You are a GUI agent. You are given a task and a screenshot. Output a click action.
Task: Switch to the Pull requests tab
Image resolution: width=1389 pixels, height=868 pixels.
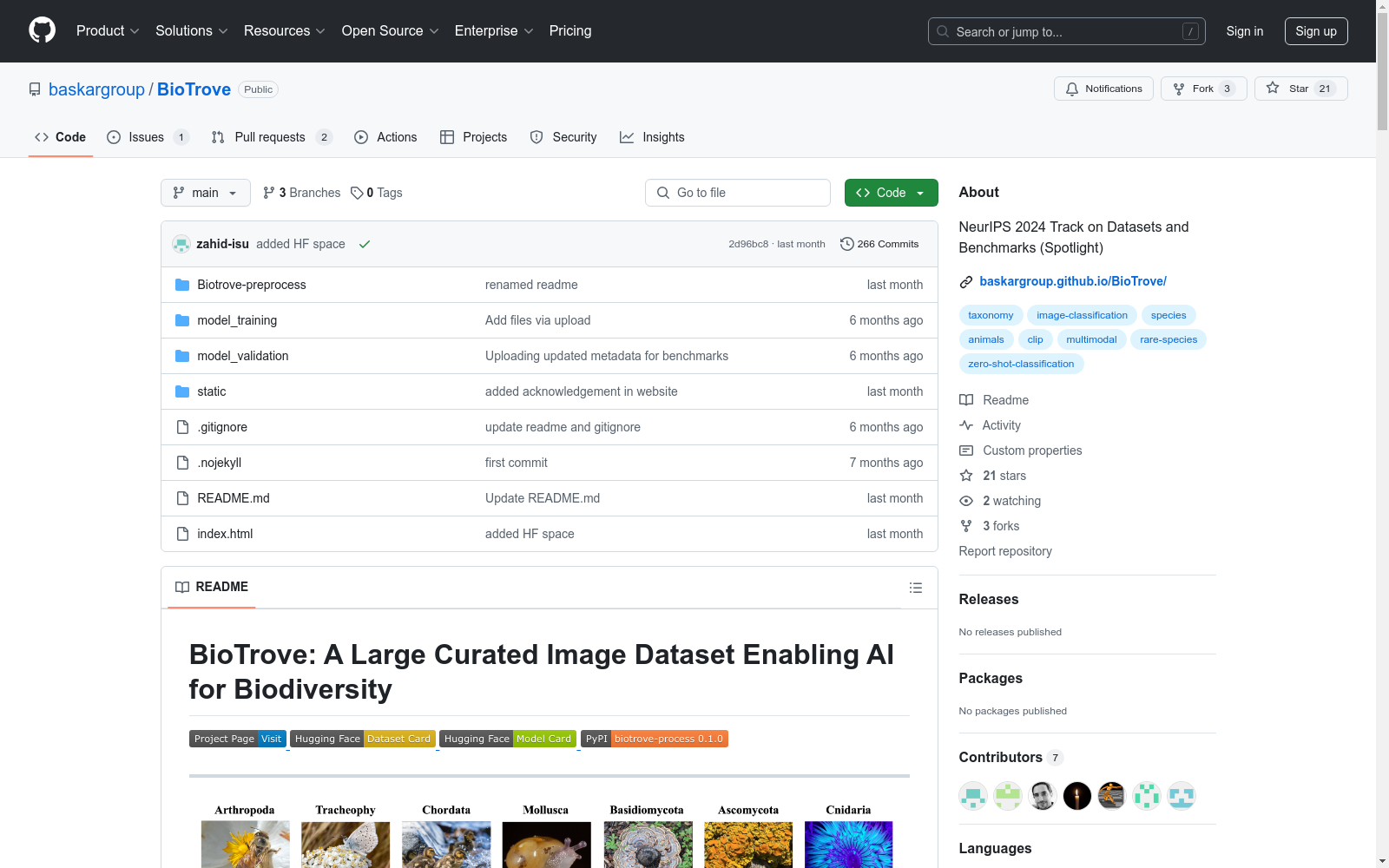(272, 137)
